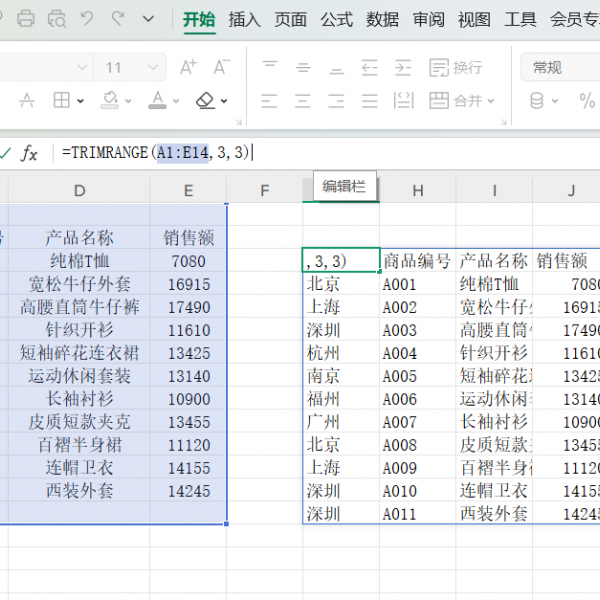Screen dimensions: 600x600
Task: Click the increase font size icon
Action: (x=188, y=68)
